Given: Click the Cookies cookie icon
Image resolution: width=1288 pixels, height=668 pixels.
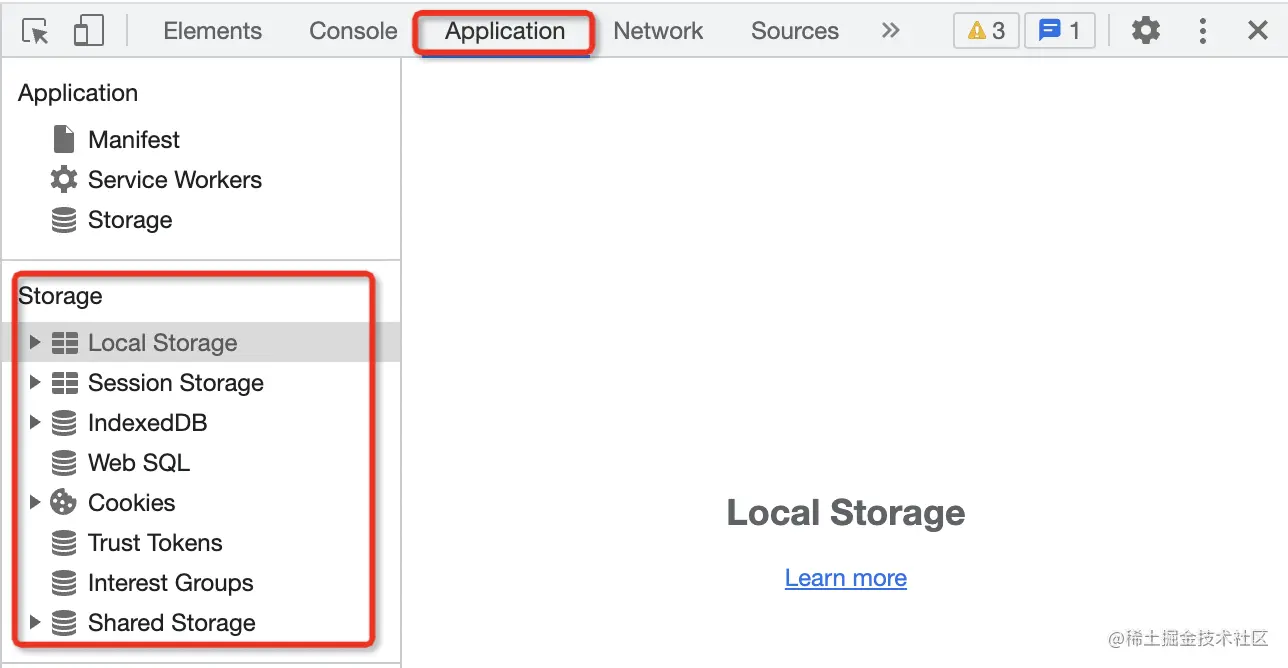Looking at the screenshot, I should (64, 502).
